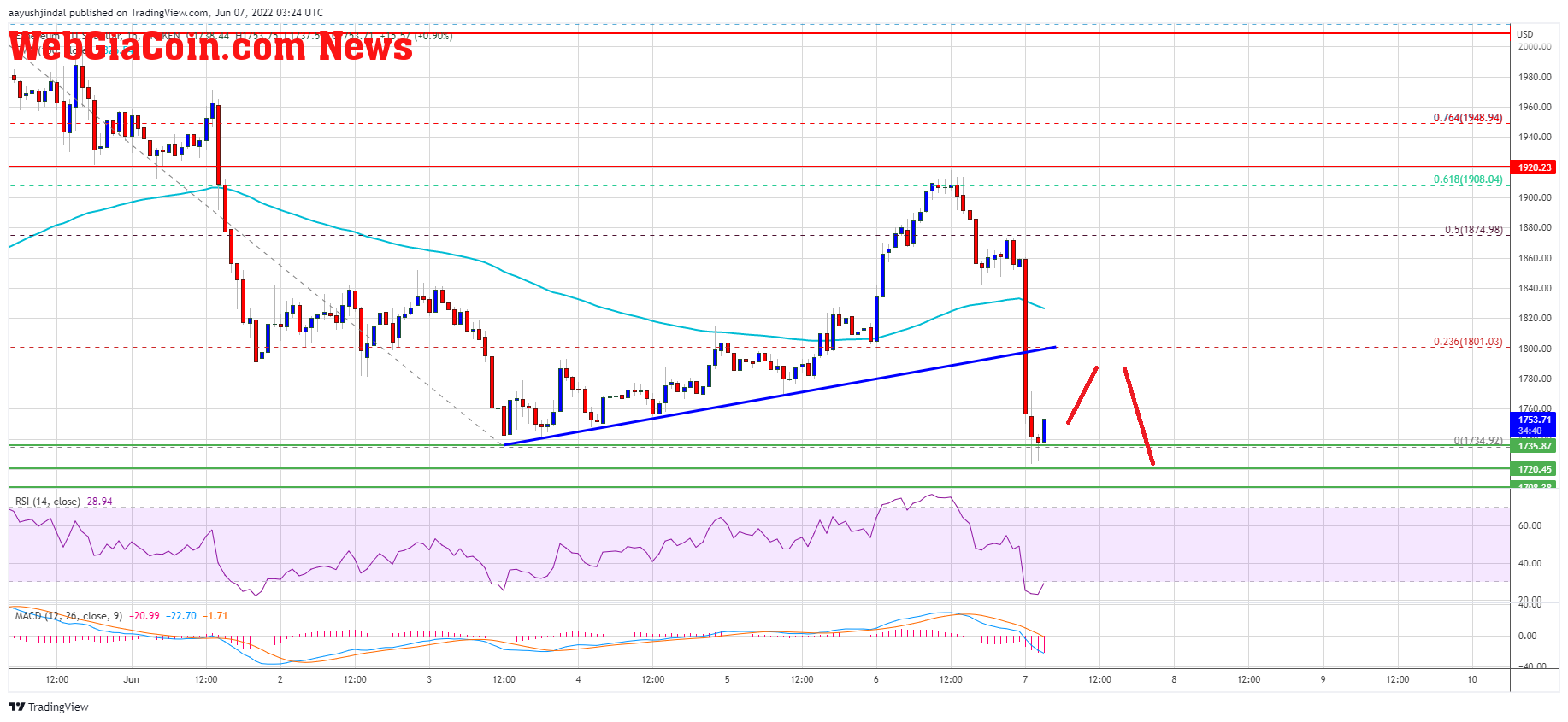
Task: Click the 0.00 level on MACD axis
Action: 1527,636
